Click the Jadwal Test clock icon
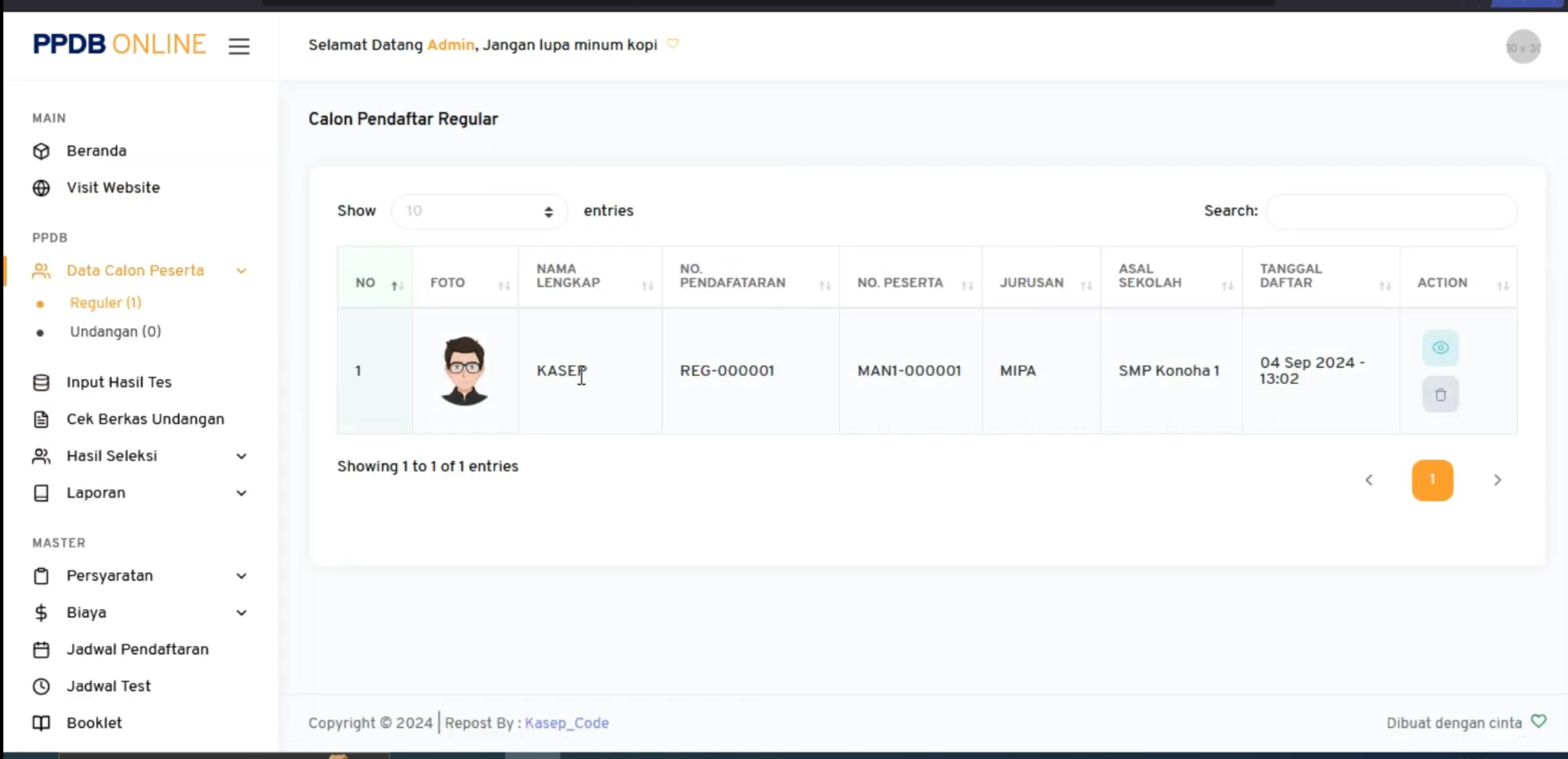The image size is (1568, 759). pyautogui.click(x=41, y=686)
